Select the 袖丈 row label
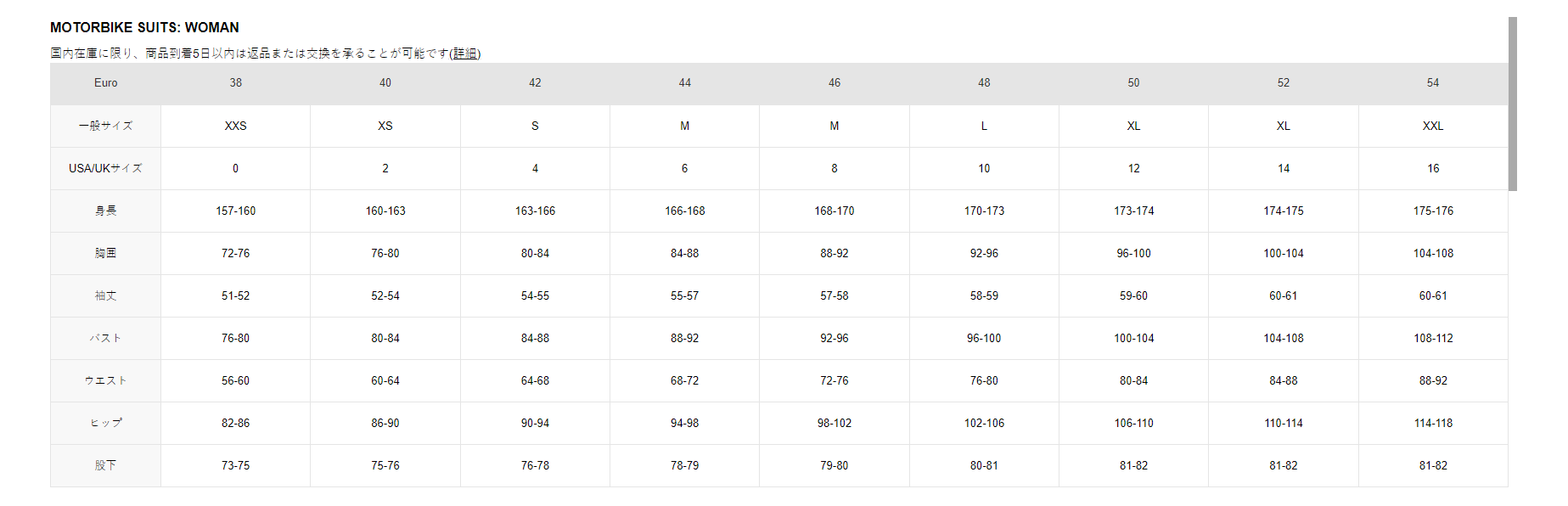 tap(105, 295)
